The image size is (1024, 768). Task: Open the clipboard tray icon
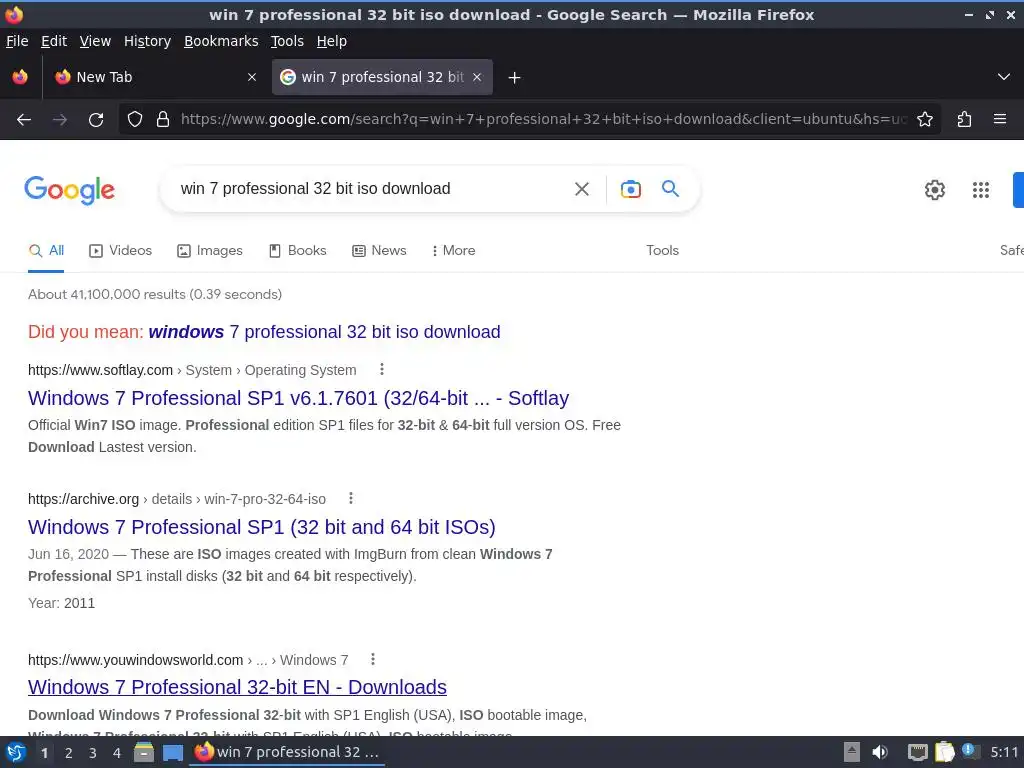(x=944, y=752)
